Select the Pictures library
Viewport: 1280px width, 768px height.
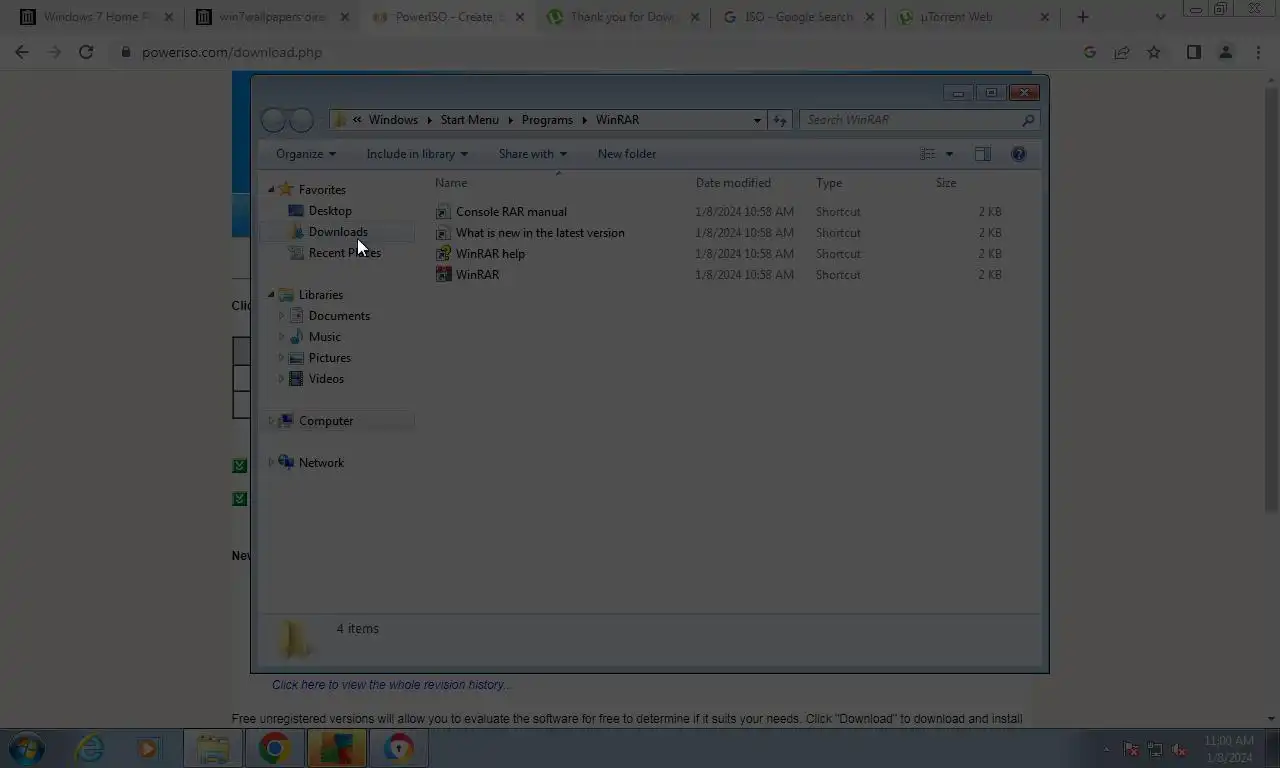pyautogui.click(x=330, y=358)
